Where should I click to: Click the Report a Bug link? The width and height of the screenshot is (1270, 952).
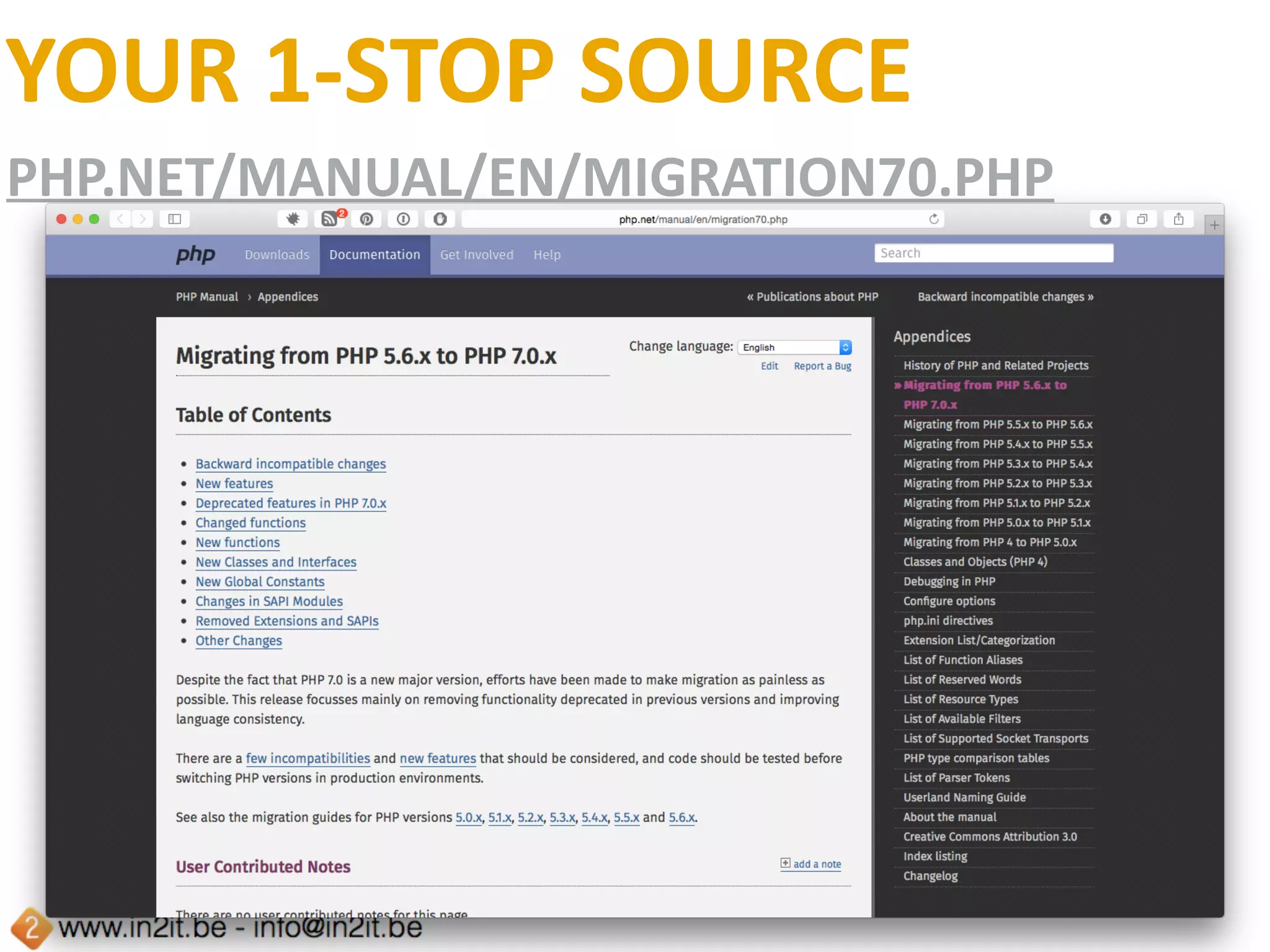click(822, 366)
